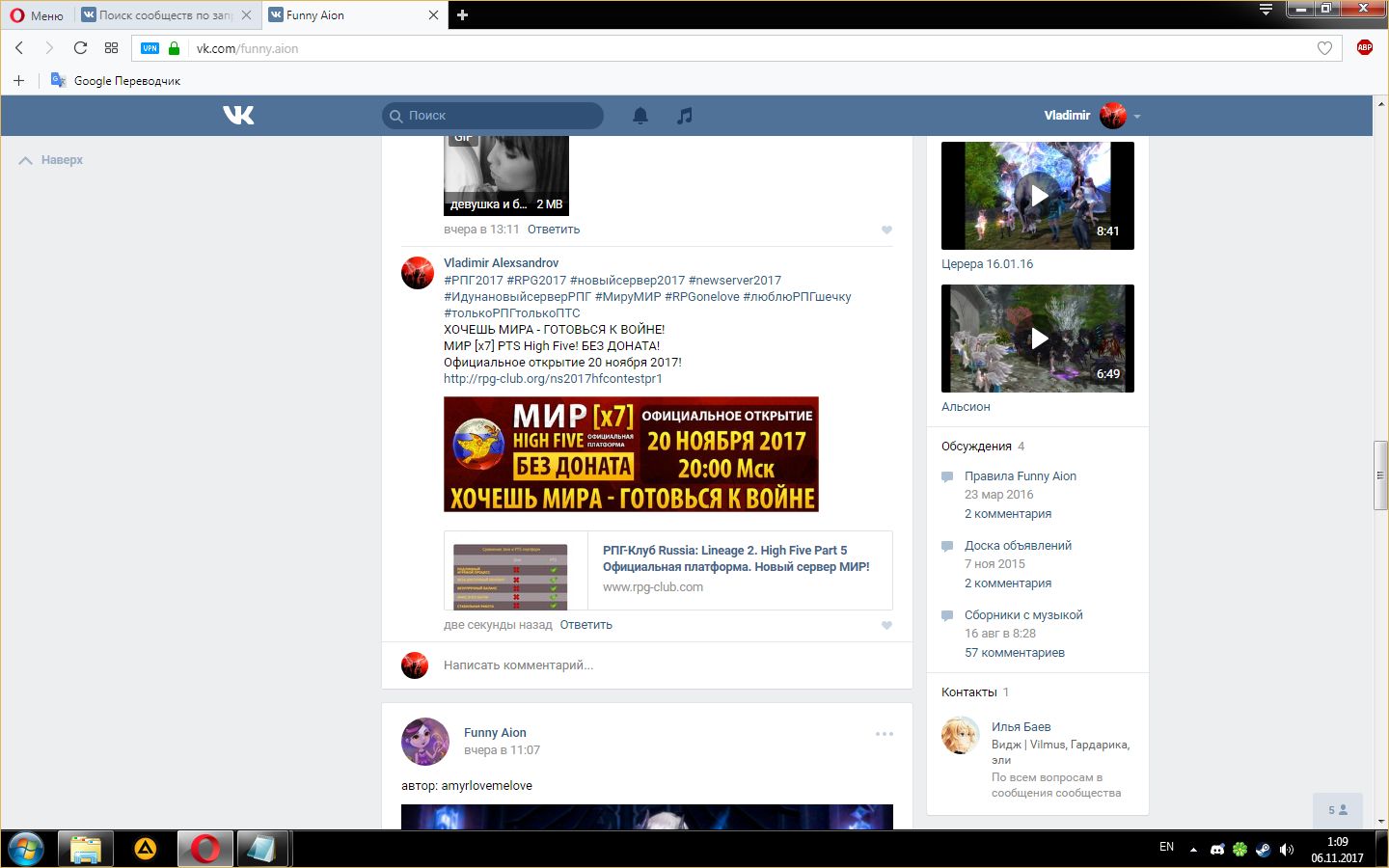Play the Цера 16.01.16 video
Image resolution: width=1389 pixels, height=868 pixels.
pos(1038,196)
